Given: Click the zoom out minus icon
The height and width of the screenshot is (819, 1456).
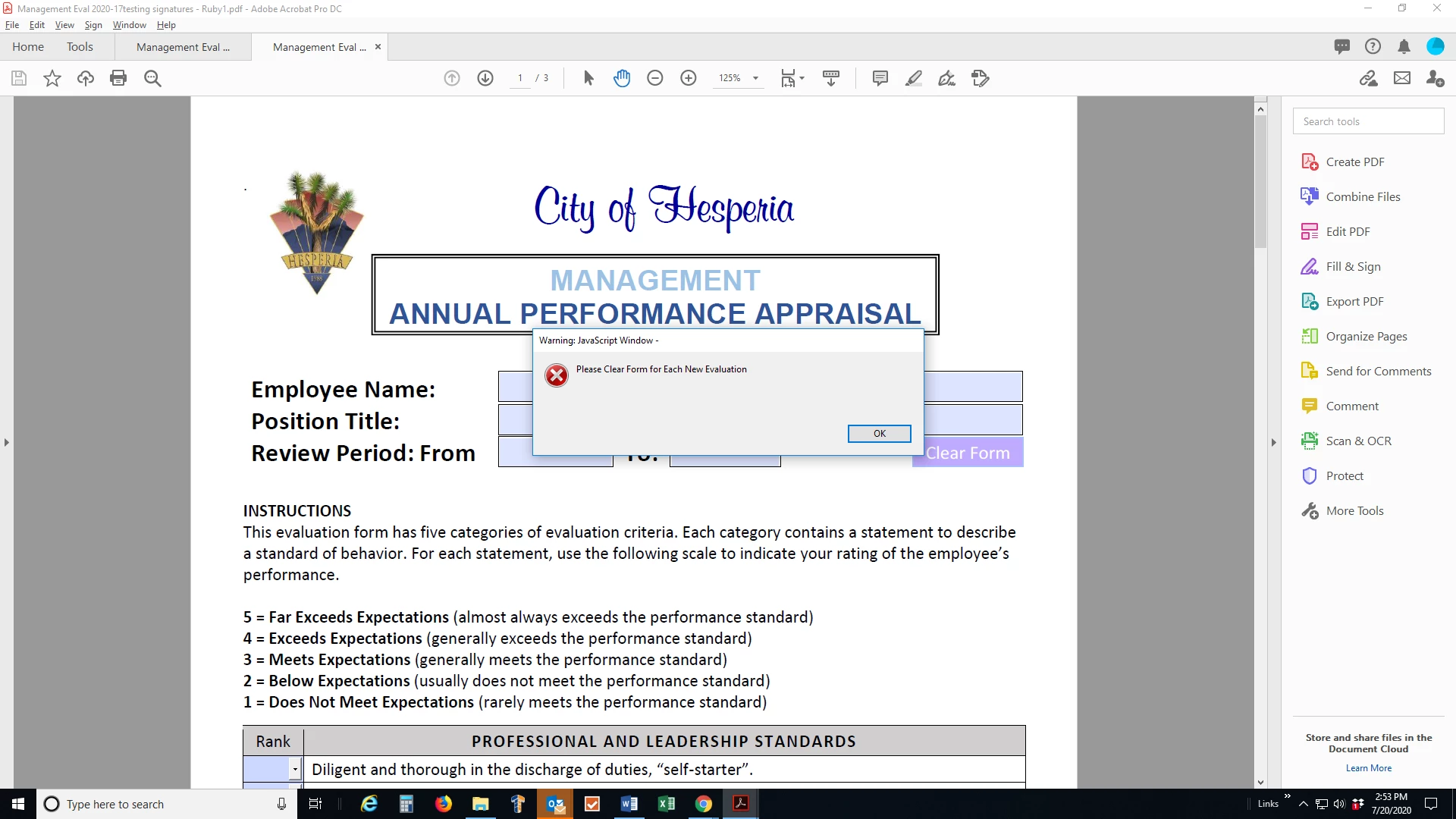Looking at the screenshot, I should click(x=655, y=78).
